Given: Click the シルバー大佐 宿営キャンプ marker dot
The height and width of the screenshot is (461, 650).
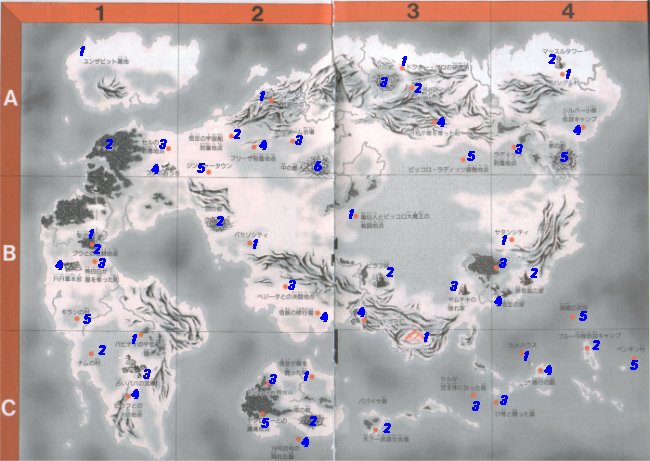Looking at the screenshot, I should 583,127.
